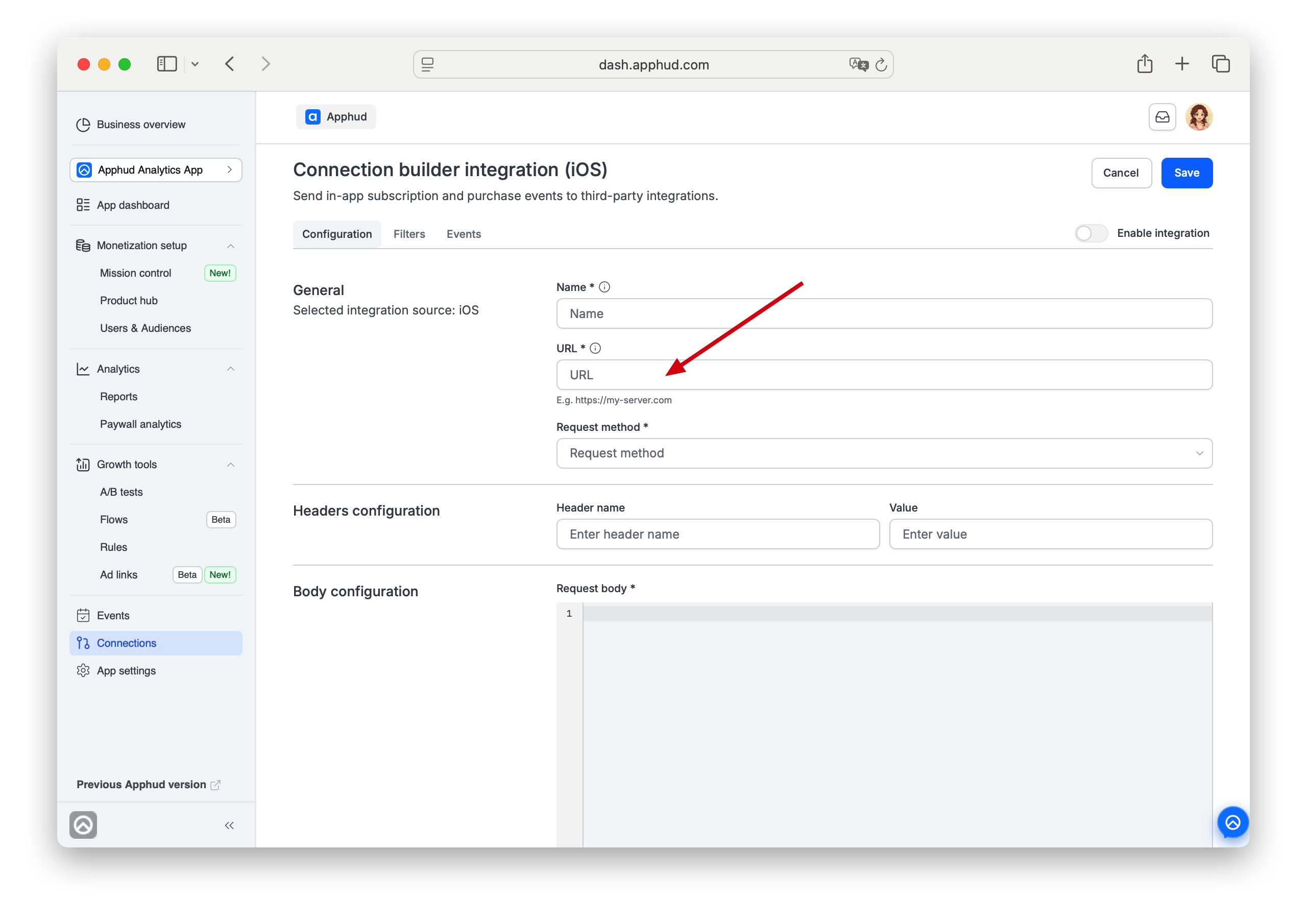Focus the Name input field
1307x924 pixels.
click(885, 313)
